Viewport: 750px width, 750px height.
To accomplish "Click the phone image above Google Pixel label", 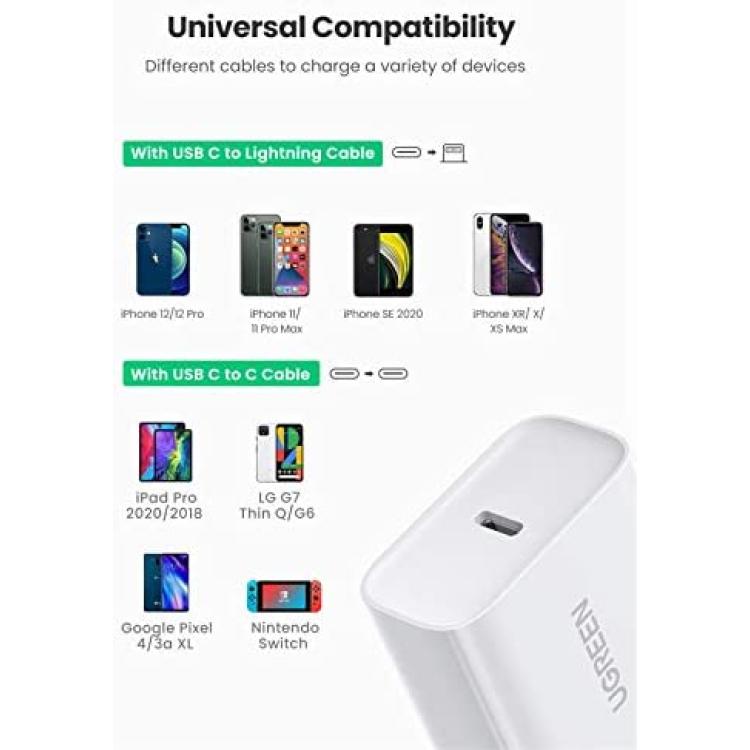I will pos(166,582).
